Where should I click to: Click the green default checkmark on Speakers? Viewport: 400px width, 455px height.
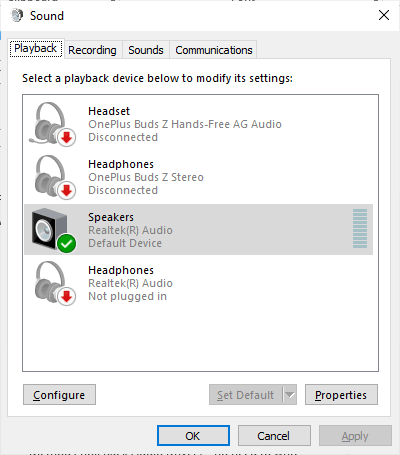point(67,244)
